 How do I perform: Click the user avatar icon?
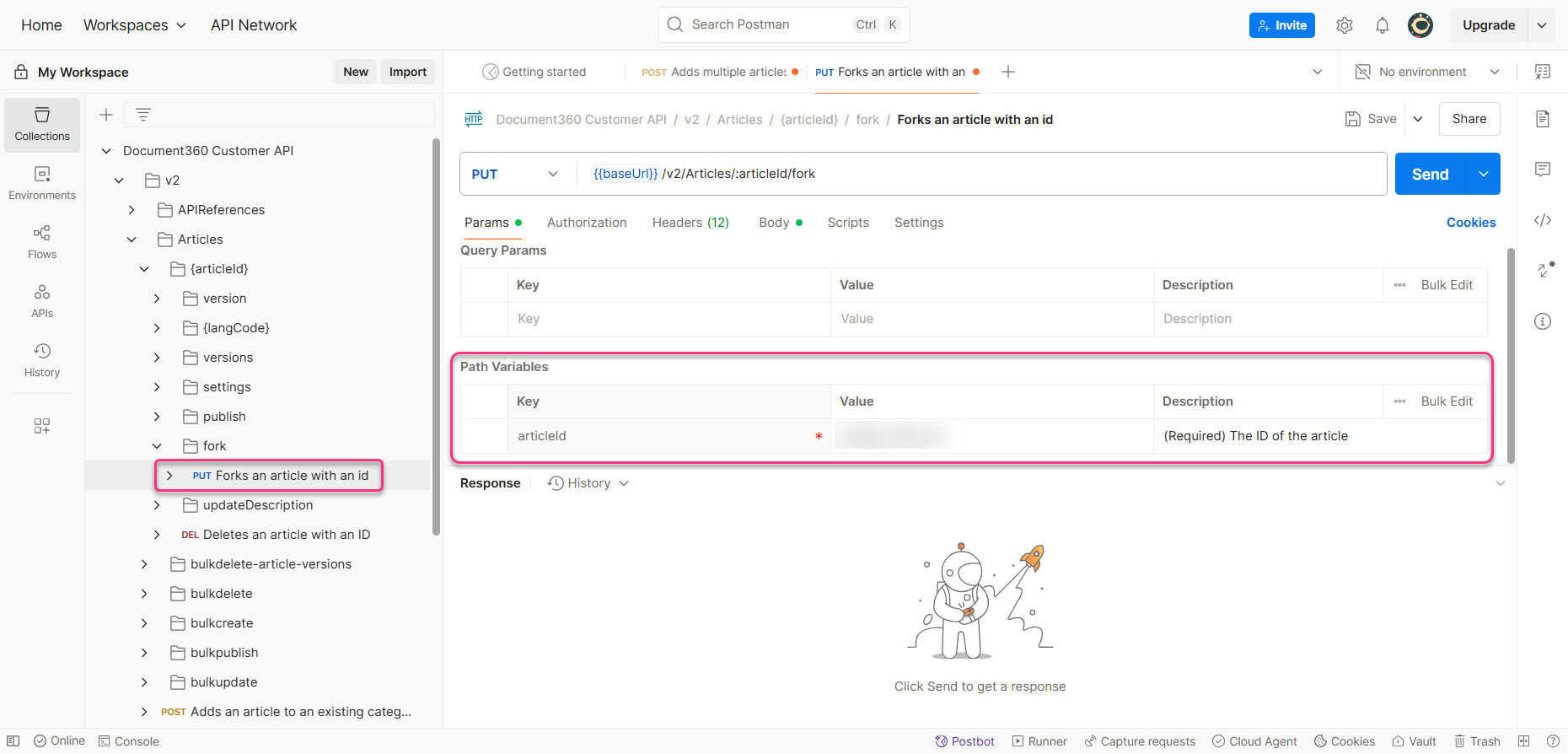(x=1420, y=25)
